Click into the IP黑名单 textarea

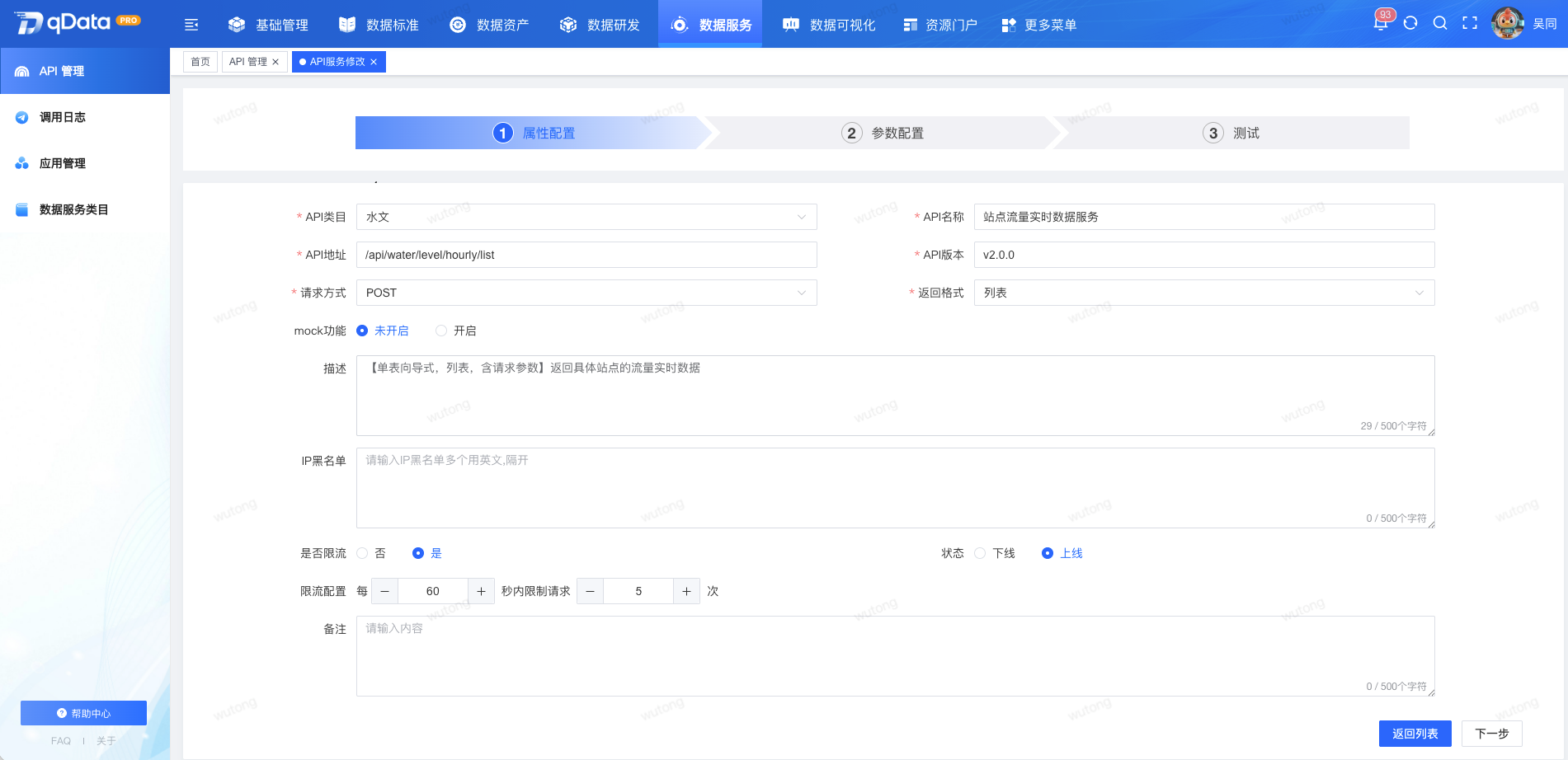click(x=896, y=488)
